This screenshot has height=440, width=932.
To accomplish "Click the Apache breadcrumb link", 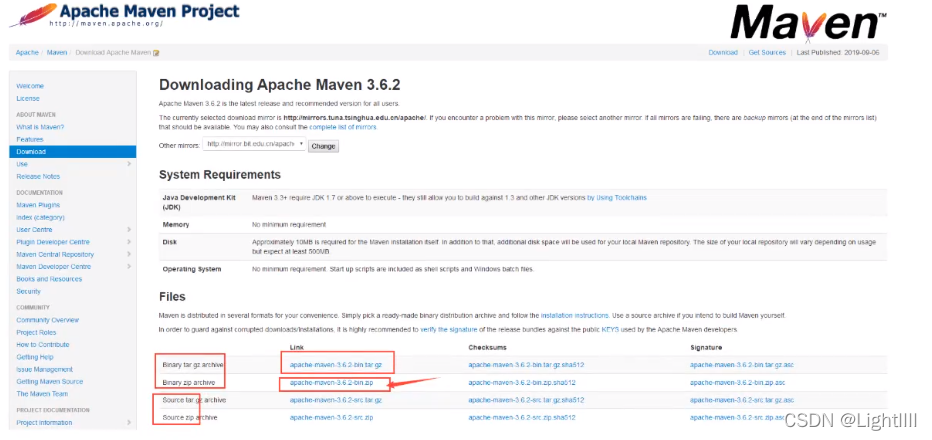I will click(27, 53).
